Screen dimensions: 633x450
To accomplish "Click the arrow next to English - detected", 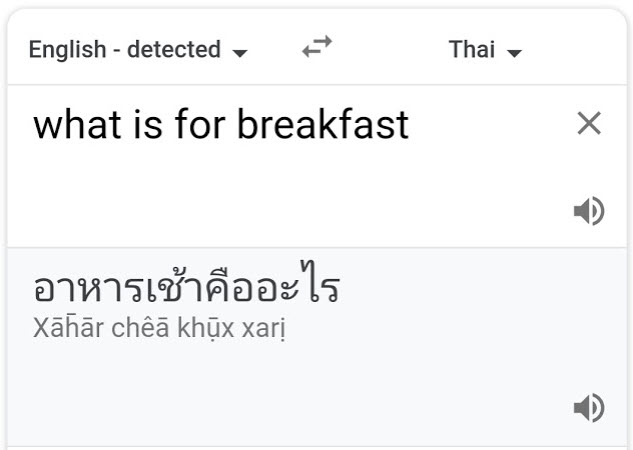I will [240, 53].
